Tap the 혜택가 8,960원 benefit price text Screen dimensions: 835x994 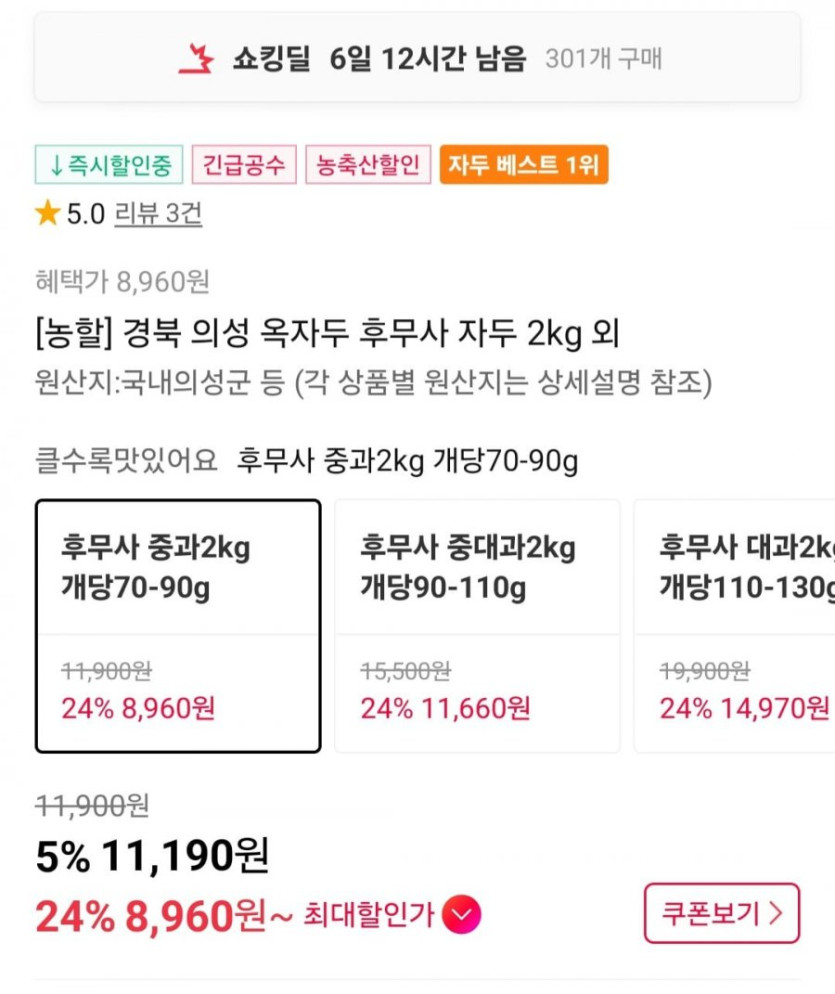[x=122, y=282]
